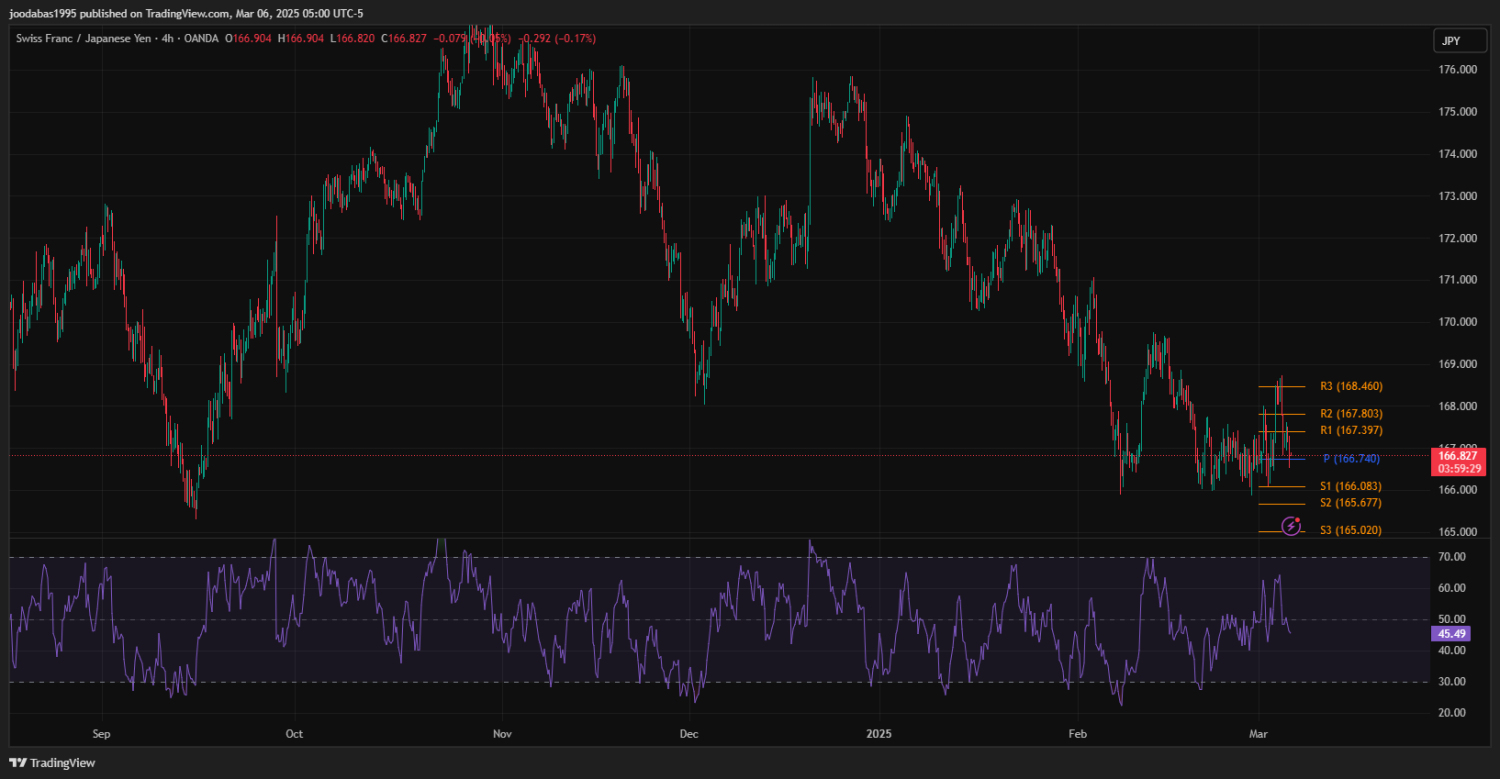Click the R1 (167.397) resistance label
Screen dimensions: 1500x779
coord(1351,430)
